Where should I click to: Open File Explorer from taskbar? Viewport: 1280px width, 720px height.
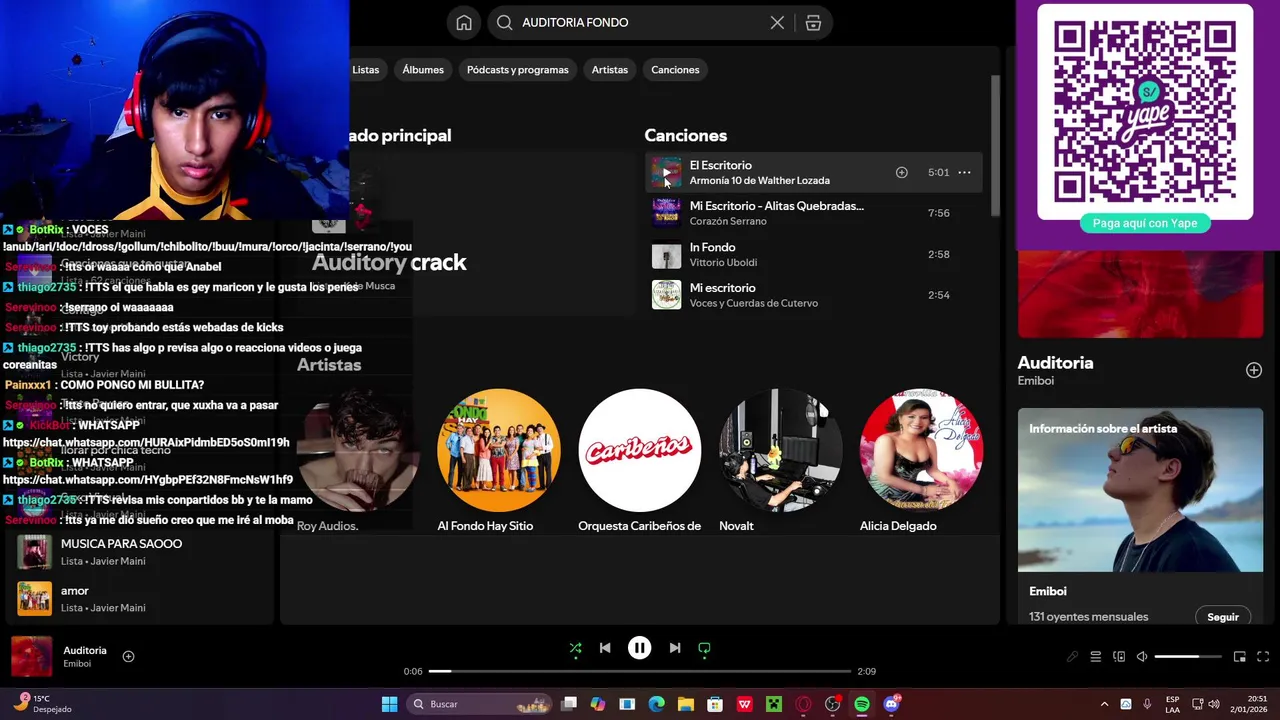point(686,704)
